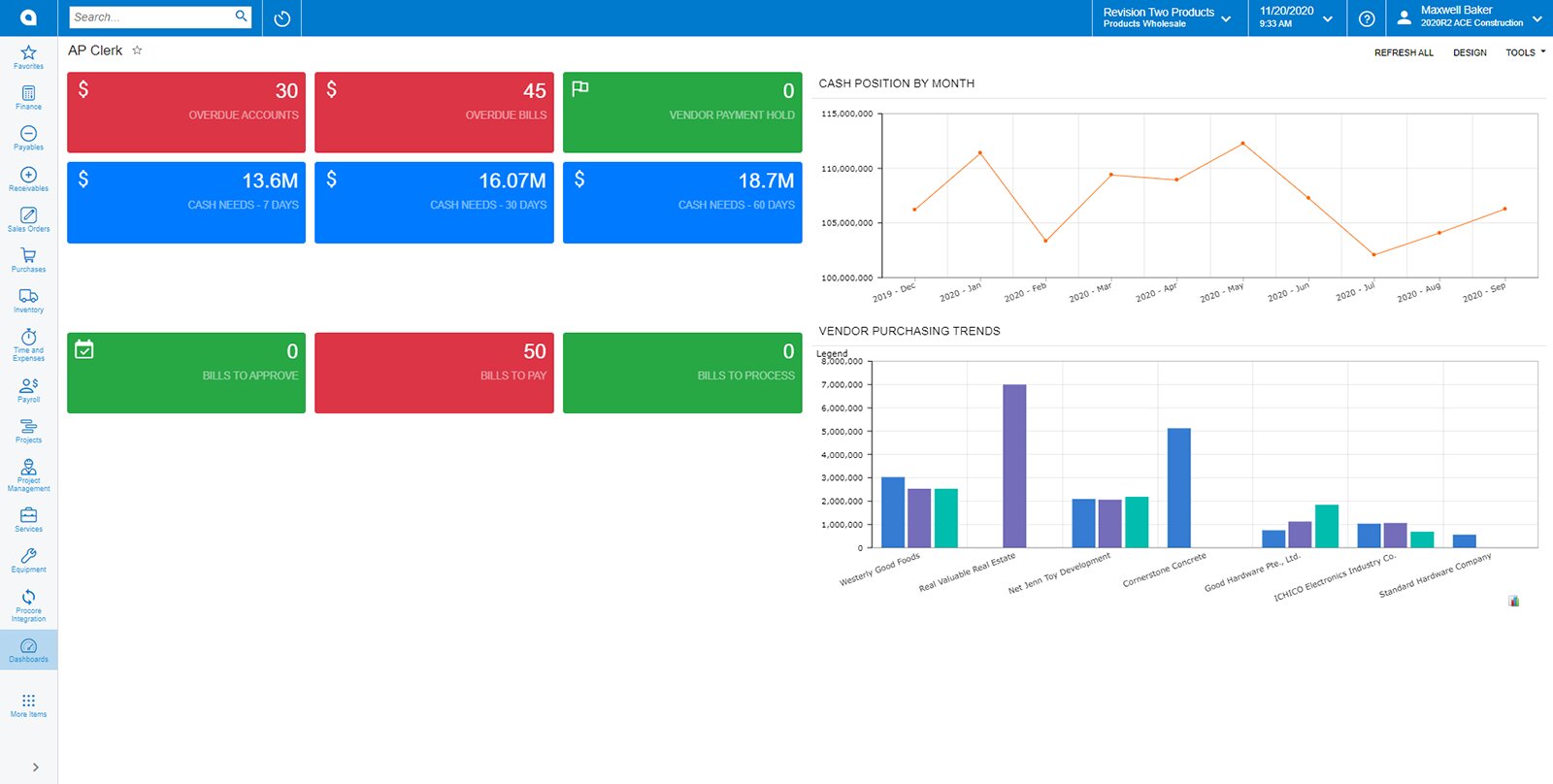
Task: Add AP Clerk dashboard to favorites
Action: click(x=137, y=50)
